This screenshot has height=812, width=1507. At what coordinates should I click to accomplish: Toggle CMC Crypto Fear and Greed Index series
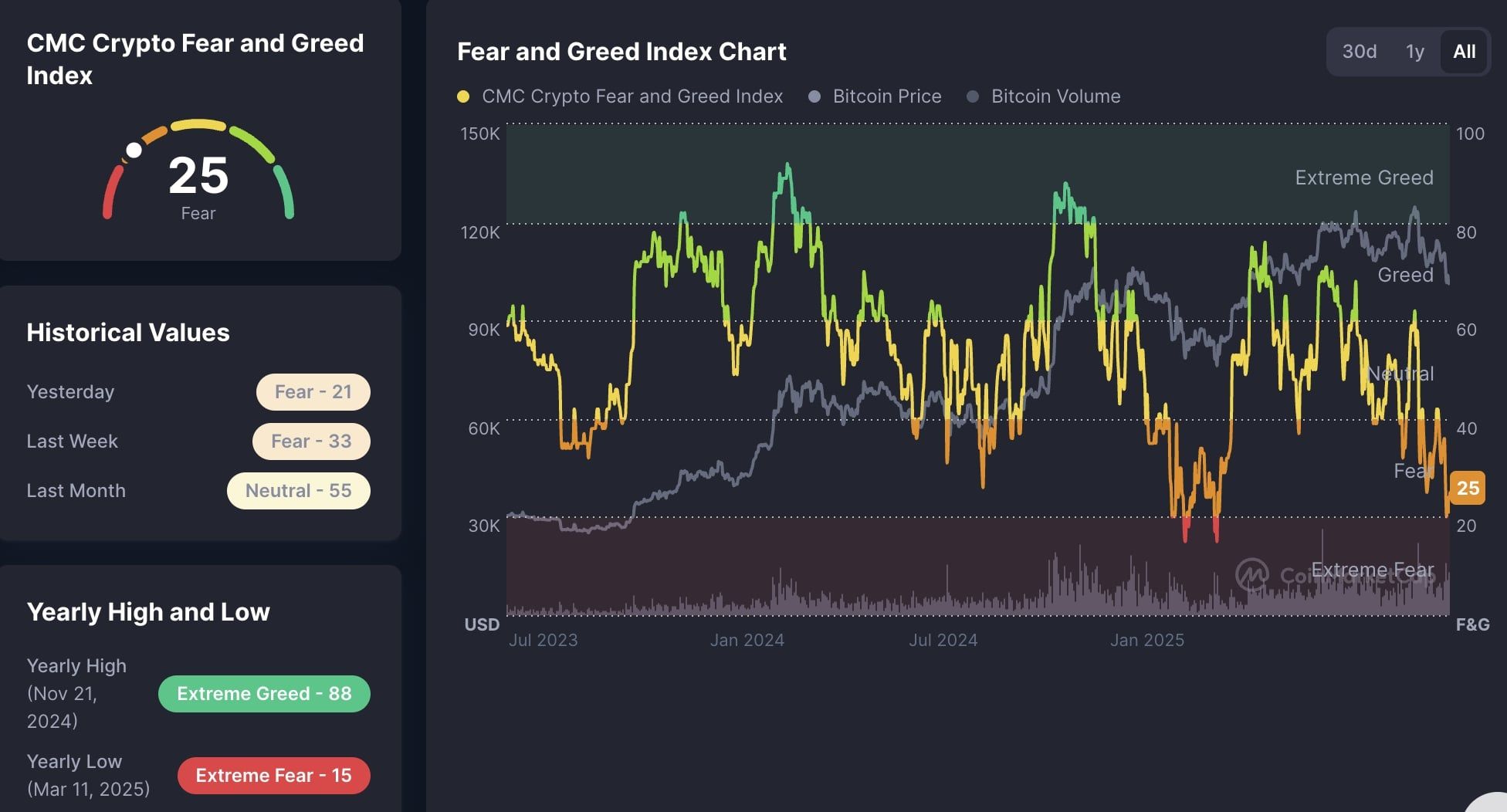(620, 96)
